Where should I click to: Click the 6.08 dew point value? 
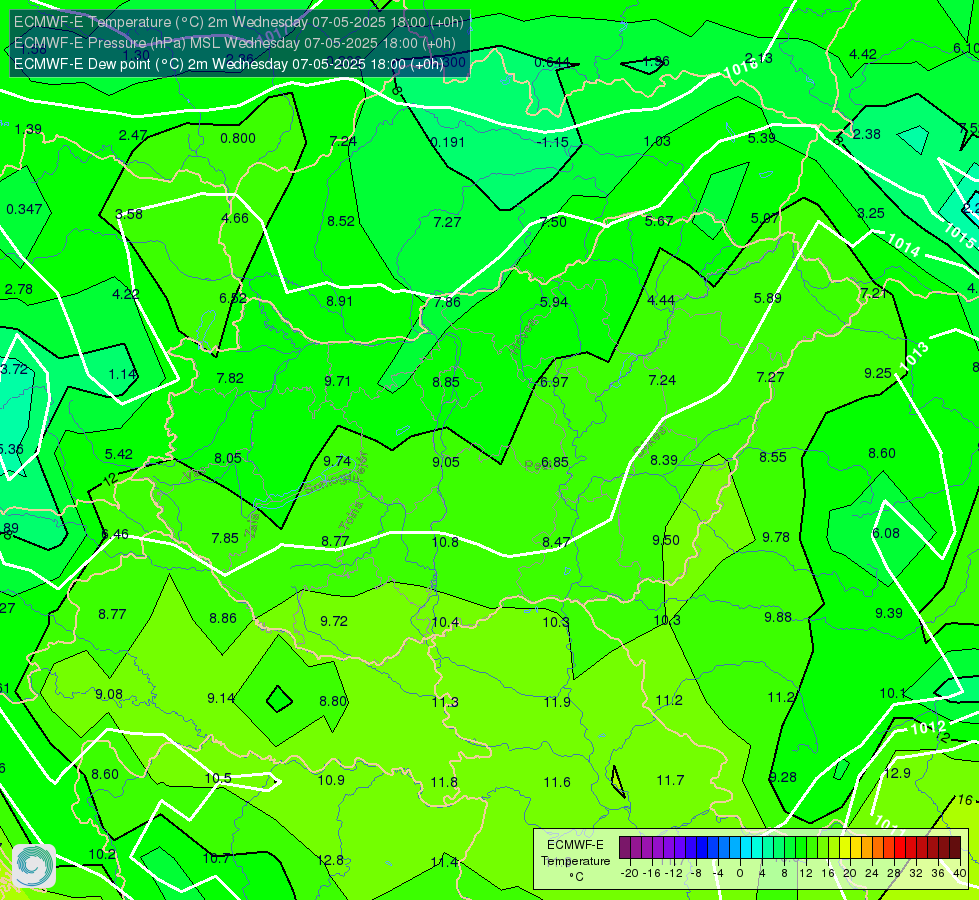886,533
